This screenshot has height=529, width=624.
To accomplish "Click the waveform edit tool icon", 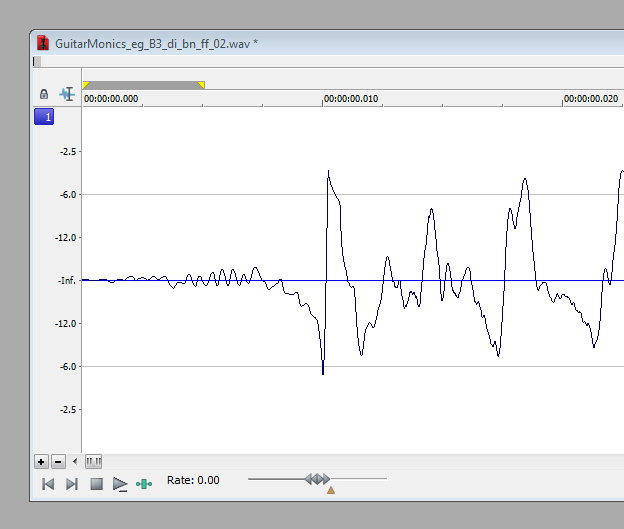I will coord(67,94).
